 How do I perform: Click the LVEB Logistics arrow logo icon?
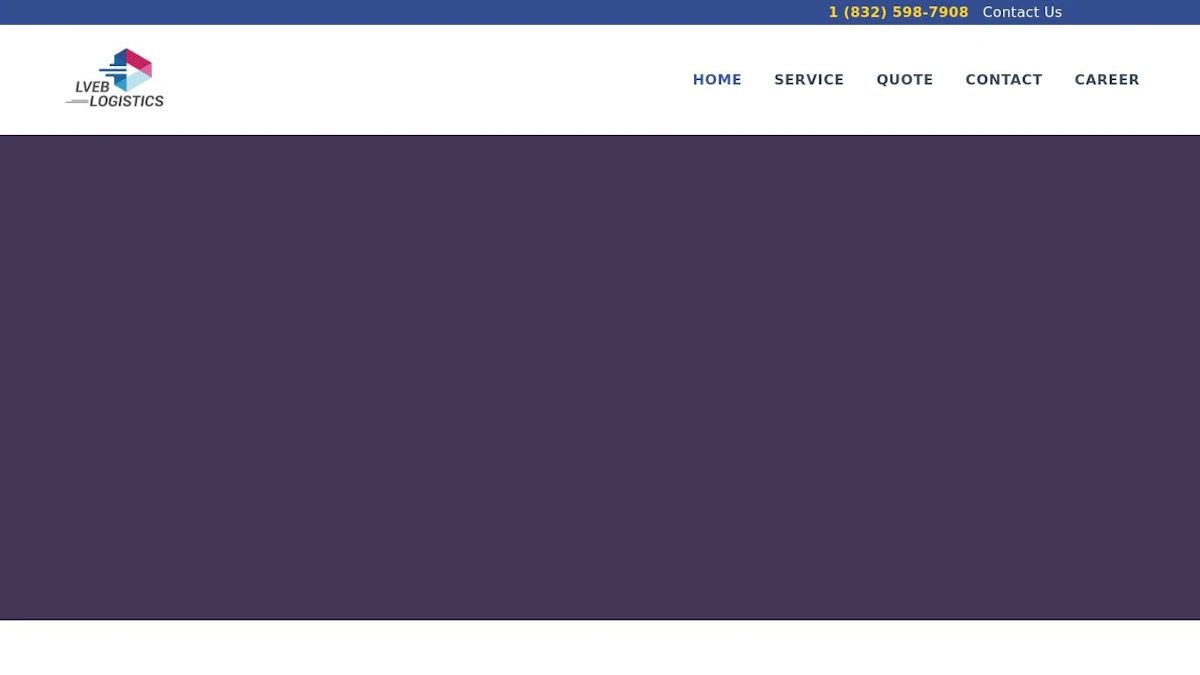tap(126, 69)
